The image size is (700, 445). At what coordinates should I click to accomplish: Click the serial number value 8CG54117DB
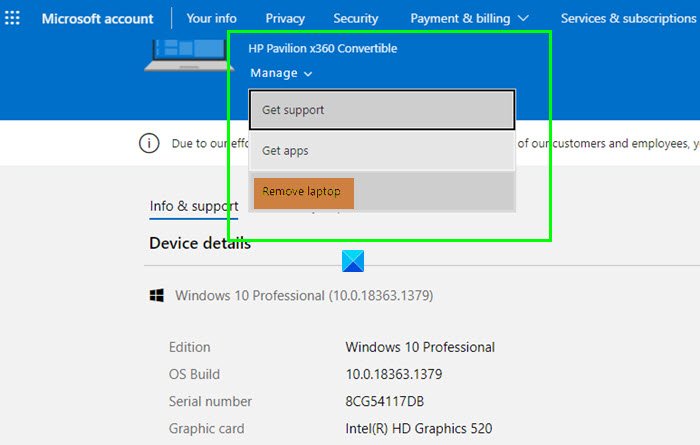(386, 401)
